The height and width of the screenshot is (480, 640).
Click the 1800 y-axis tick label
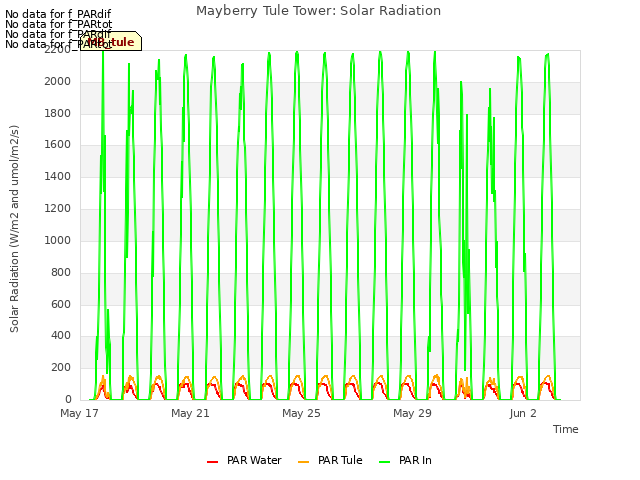58,113
